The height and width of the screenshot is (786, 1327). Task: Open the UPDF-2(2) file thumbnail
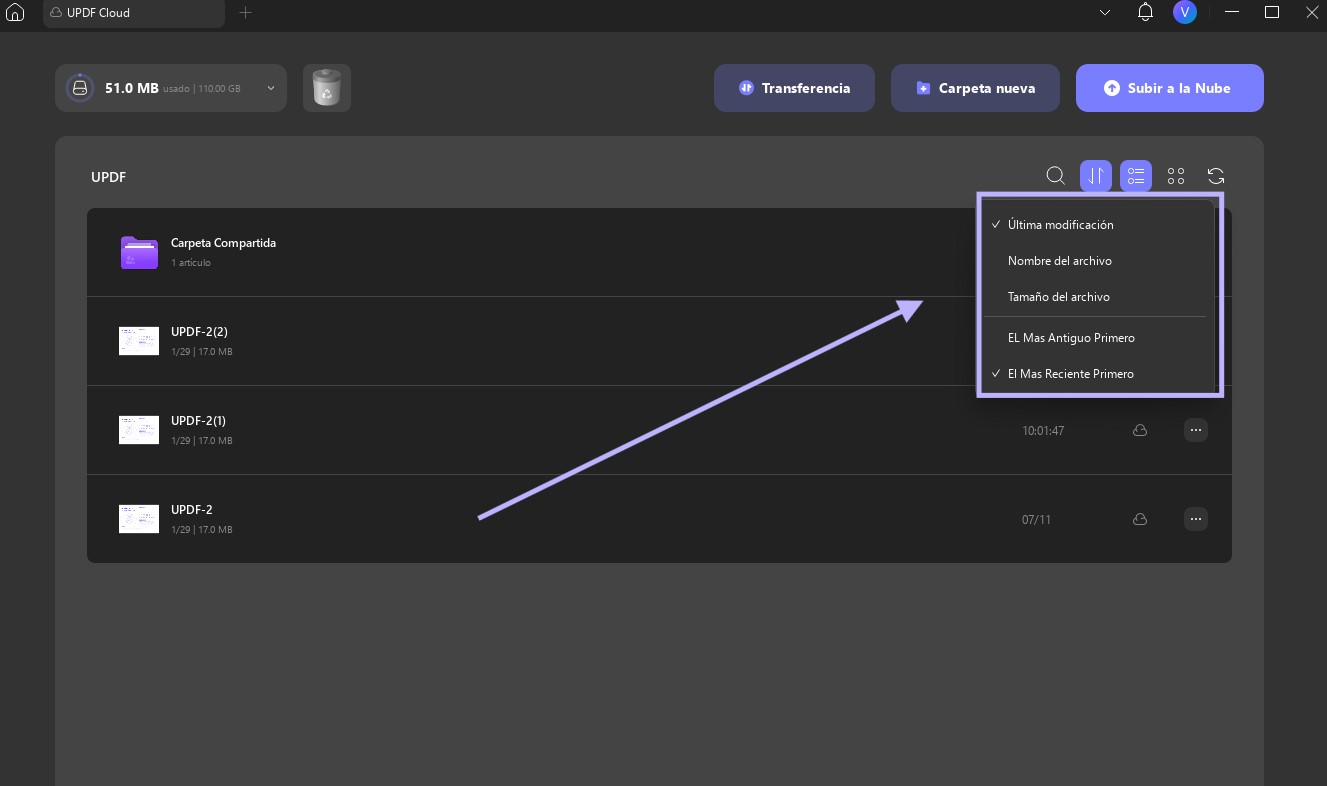coord(139,341)
